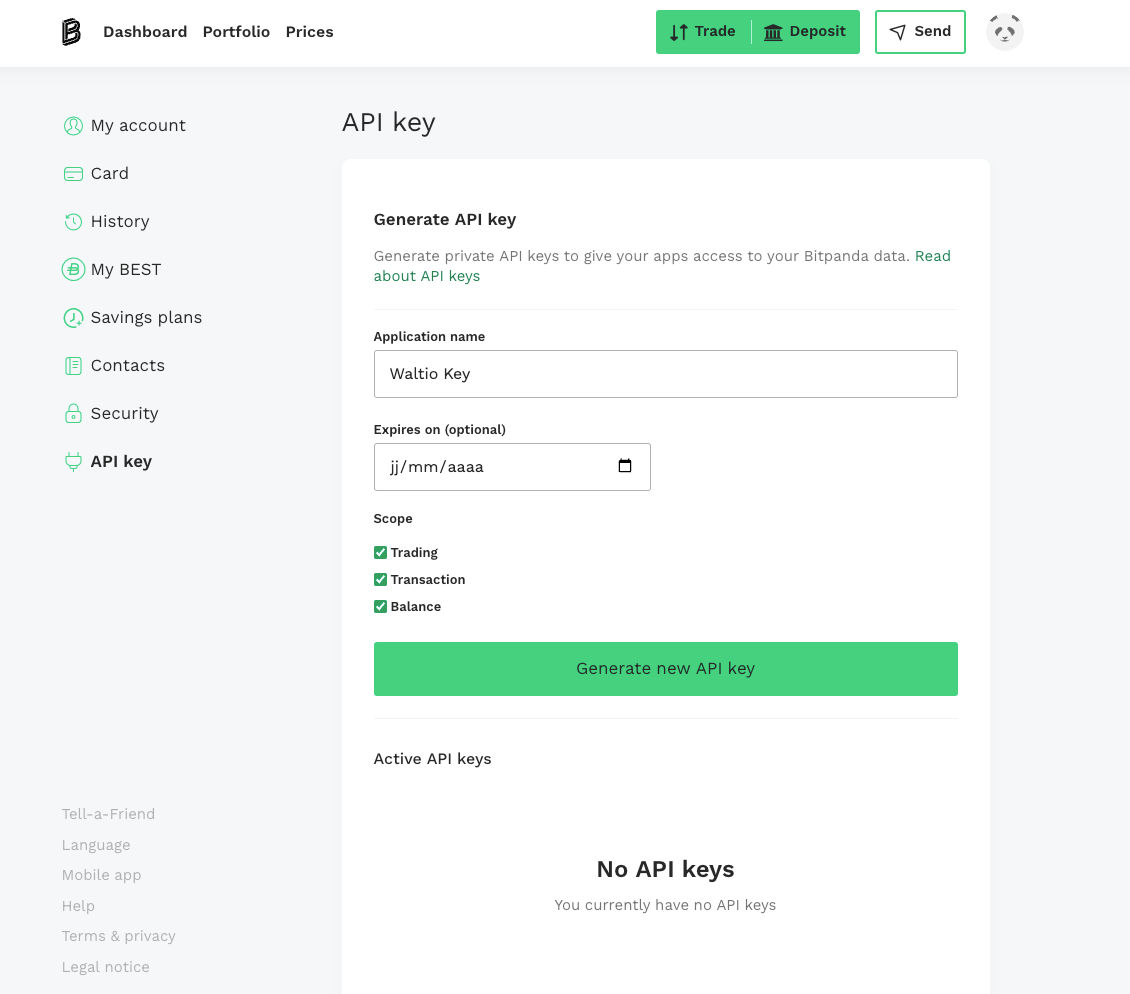Switch to the Portfolio tab

[x=236, y=32]
